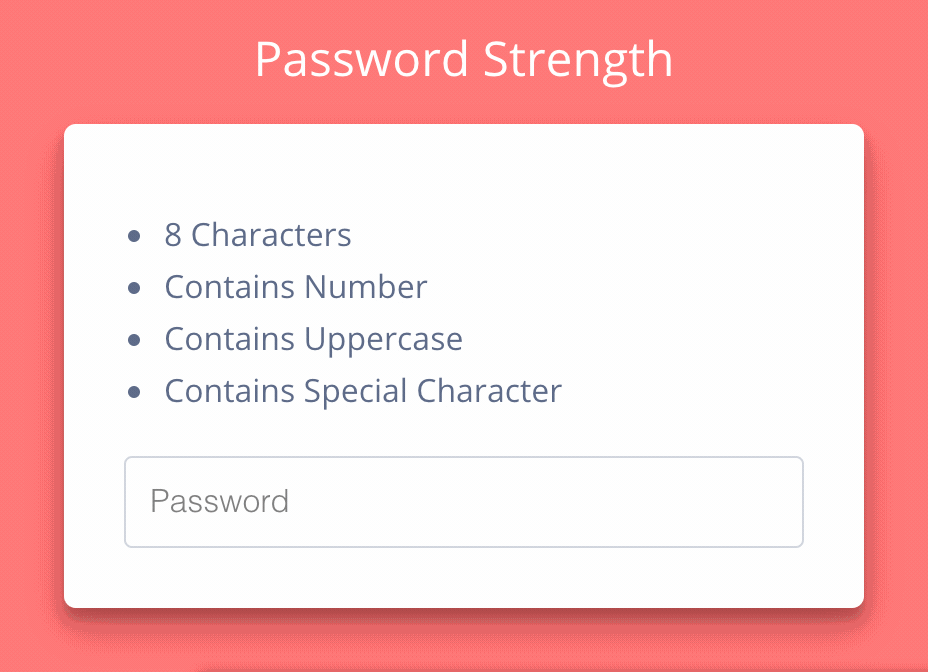
Task: Click the word Password in the title
Action: tap(362, 59)
